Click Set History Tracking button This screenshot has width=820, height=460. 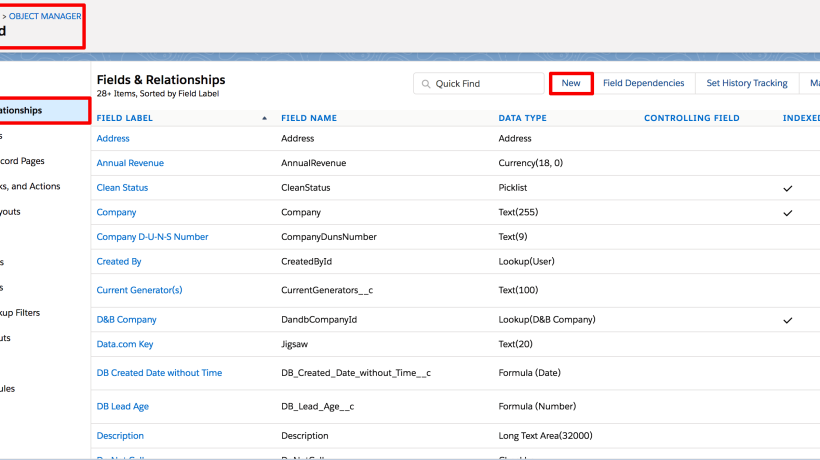click(x=746, y=83)
